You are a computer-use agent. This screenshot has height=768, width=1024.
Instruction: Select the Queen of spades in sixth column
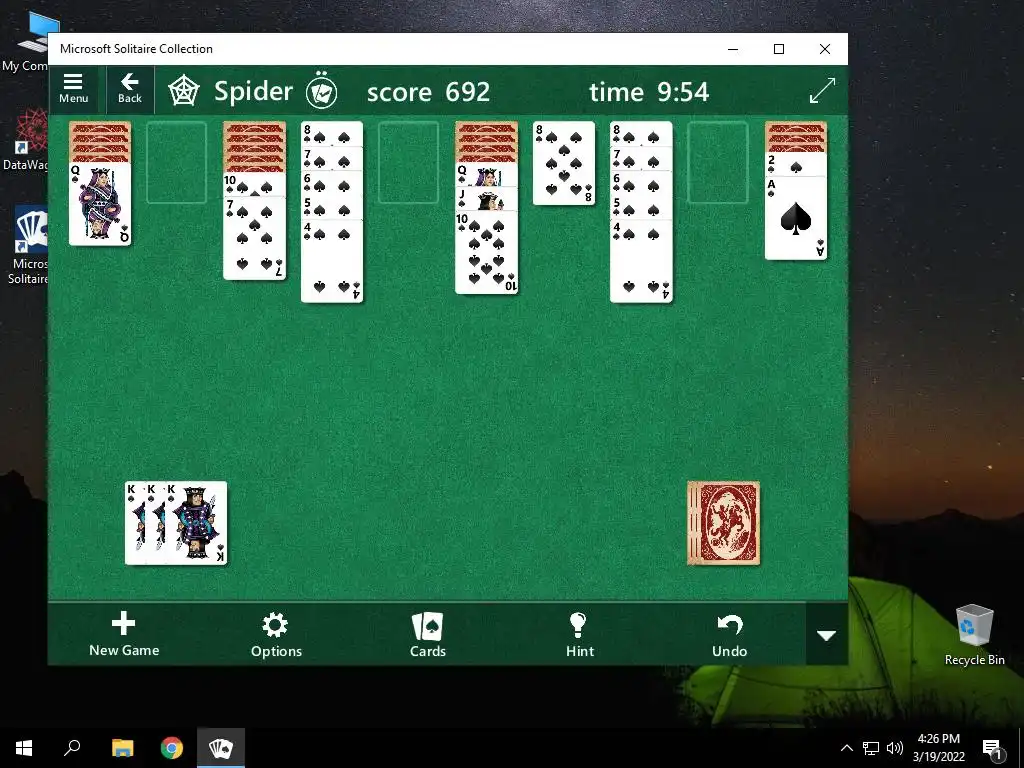click(x=487, y=174)
